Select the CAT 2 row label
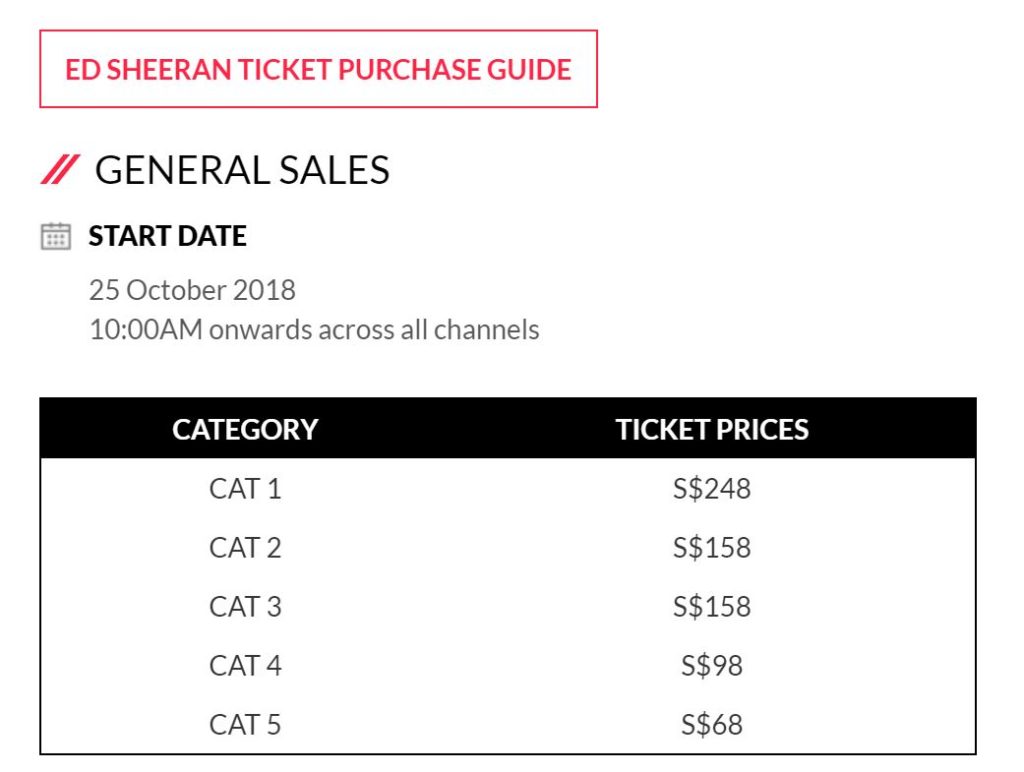Image resolution: width=1024 pixels, height=772 pixels. (245, 548)
